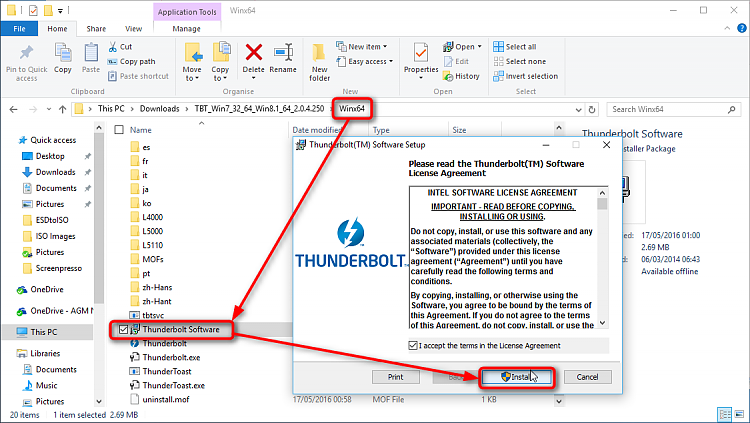Viewport: 750px width, 423px height.
Task: Switch to the View ribbon tab
Action: 133,29
